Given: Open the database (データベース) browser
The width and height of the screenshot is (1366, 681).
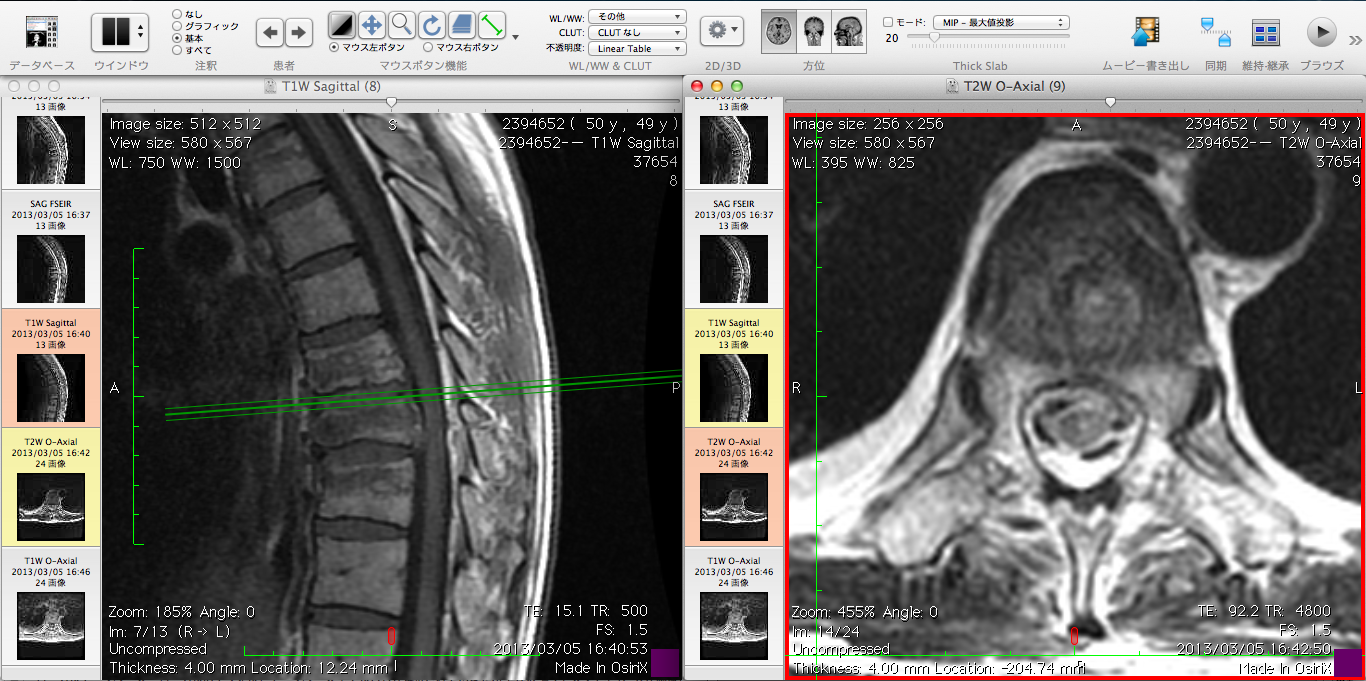Looking at the screenshot, I should [42, 33].
